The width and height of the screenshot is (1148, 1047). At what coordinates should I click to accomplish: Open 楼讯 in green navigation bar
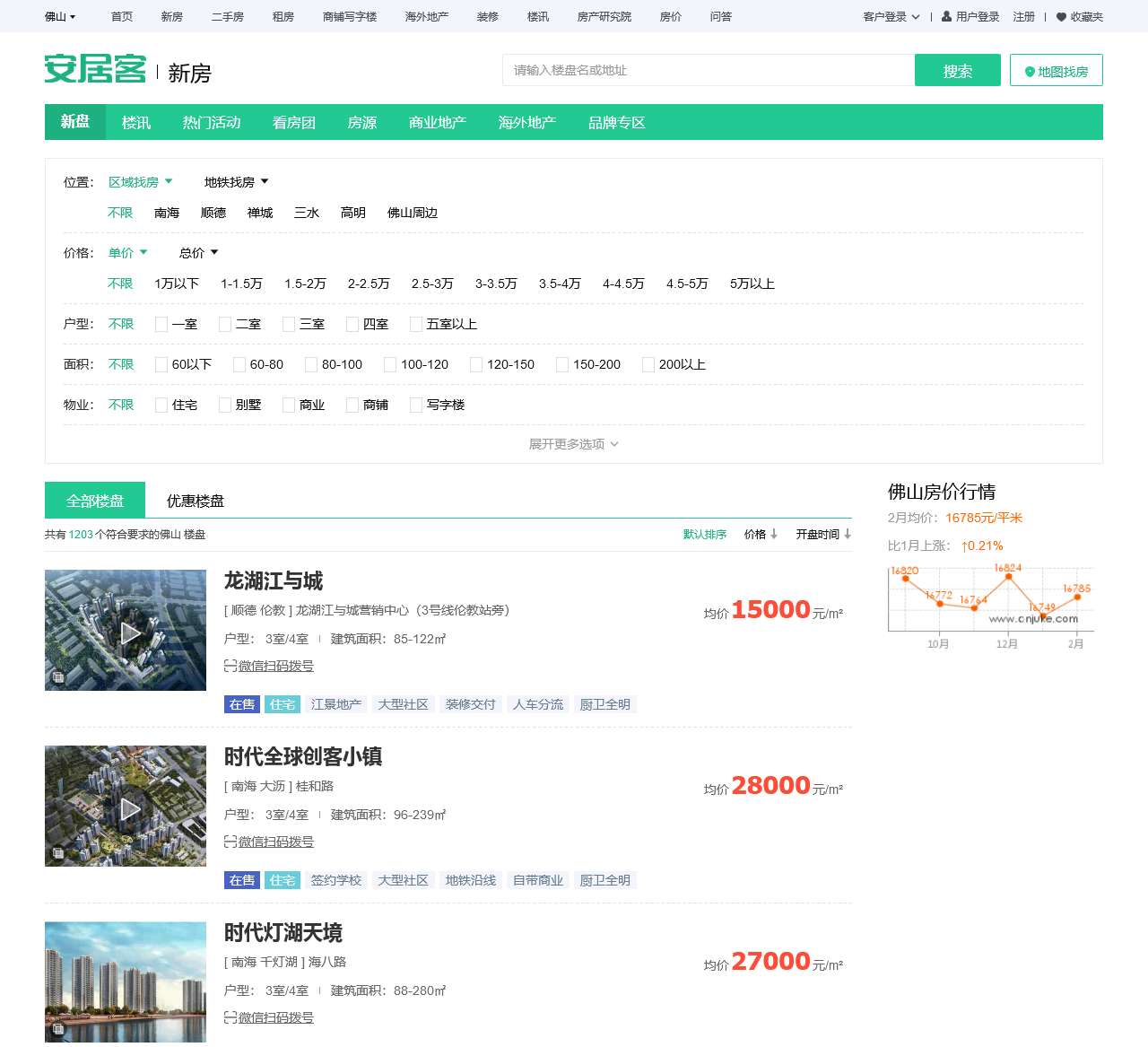coord(136,122)
